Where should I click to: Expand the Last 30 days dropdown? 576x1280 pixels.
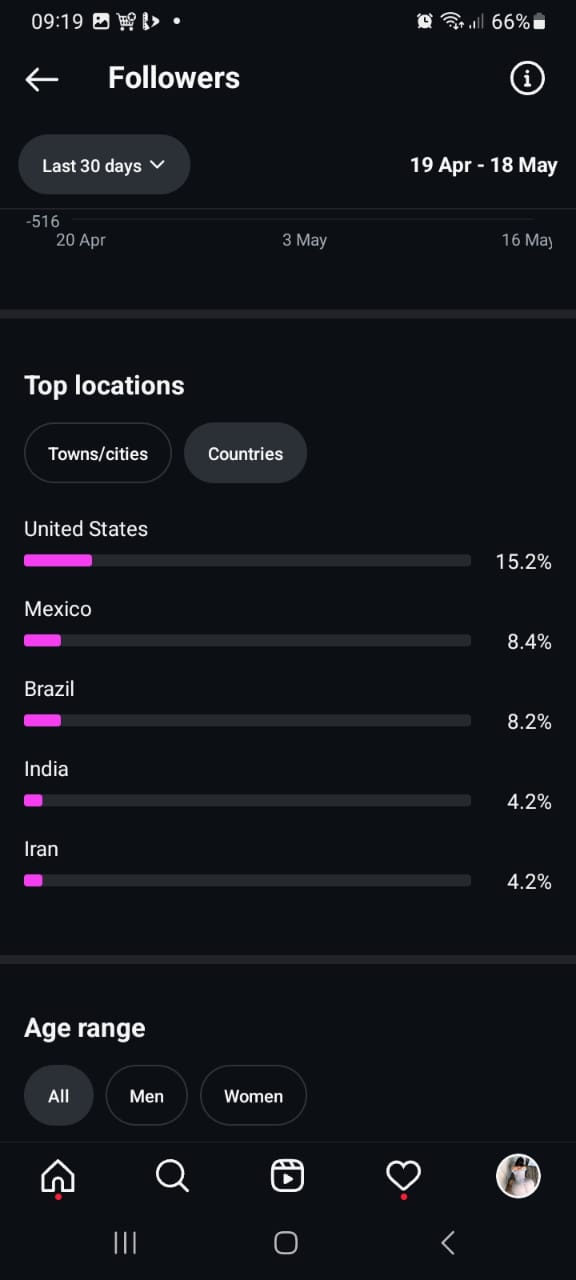pos(104,165)
